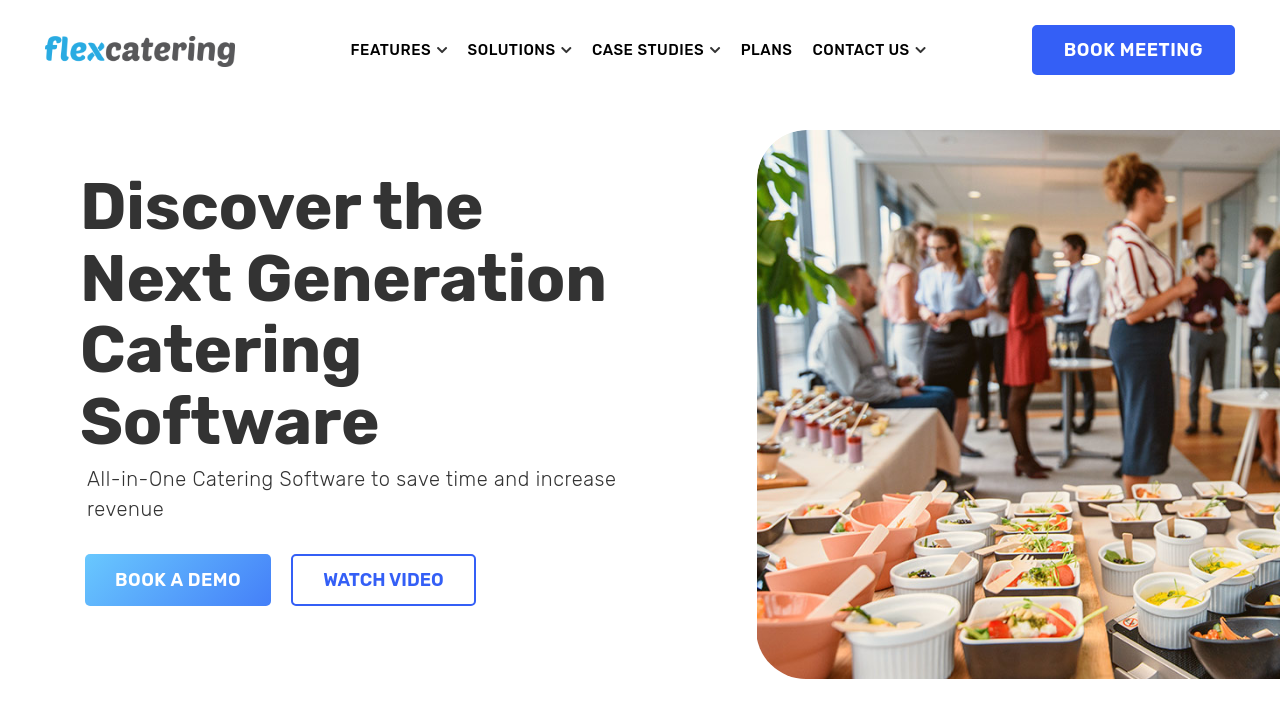Click the Book a Demo button
This screenshot has height=720, width=1280.
click(178, 580)
